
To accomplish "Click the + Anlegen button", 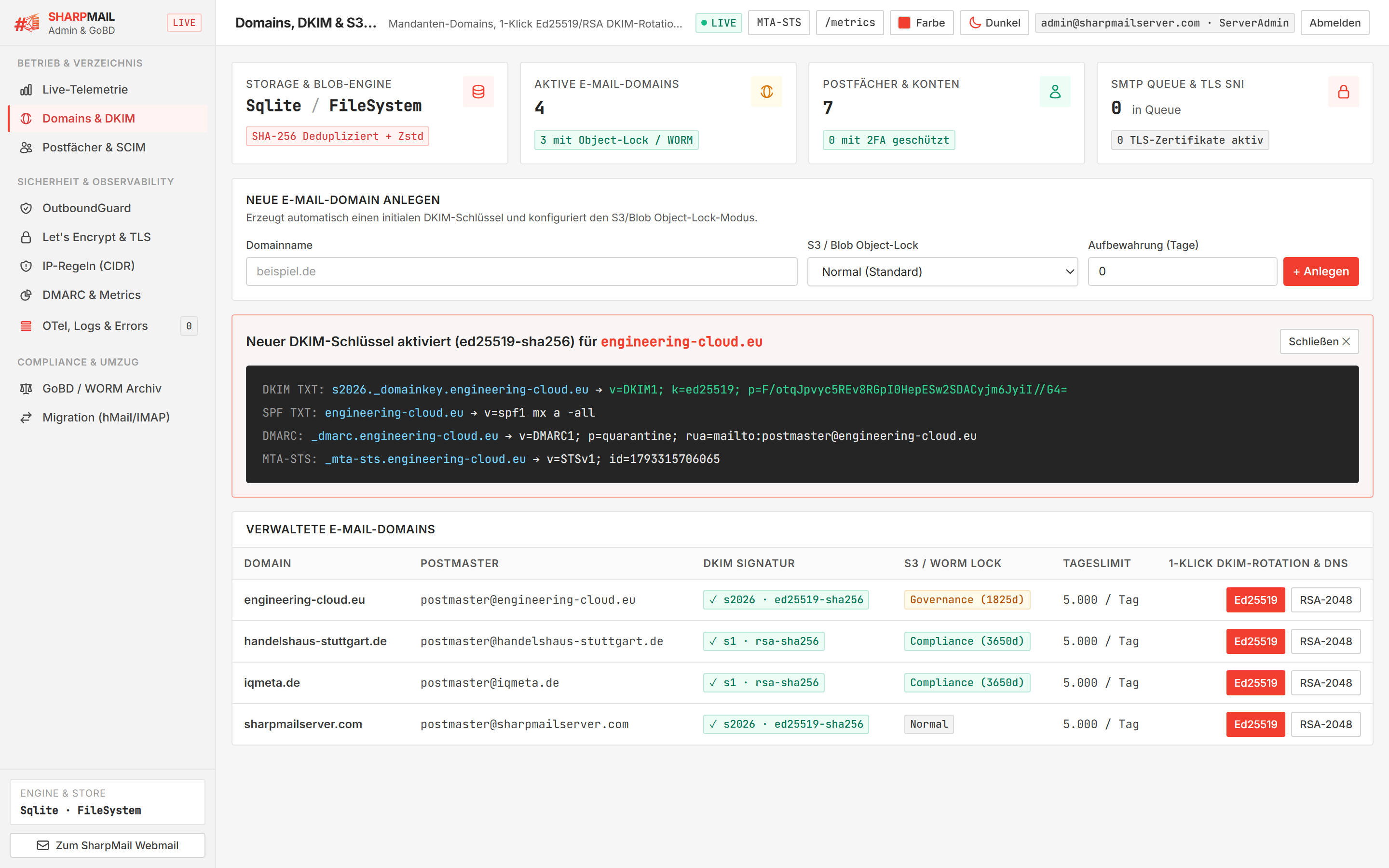I will point(1321,271).
